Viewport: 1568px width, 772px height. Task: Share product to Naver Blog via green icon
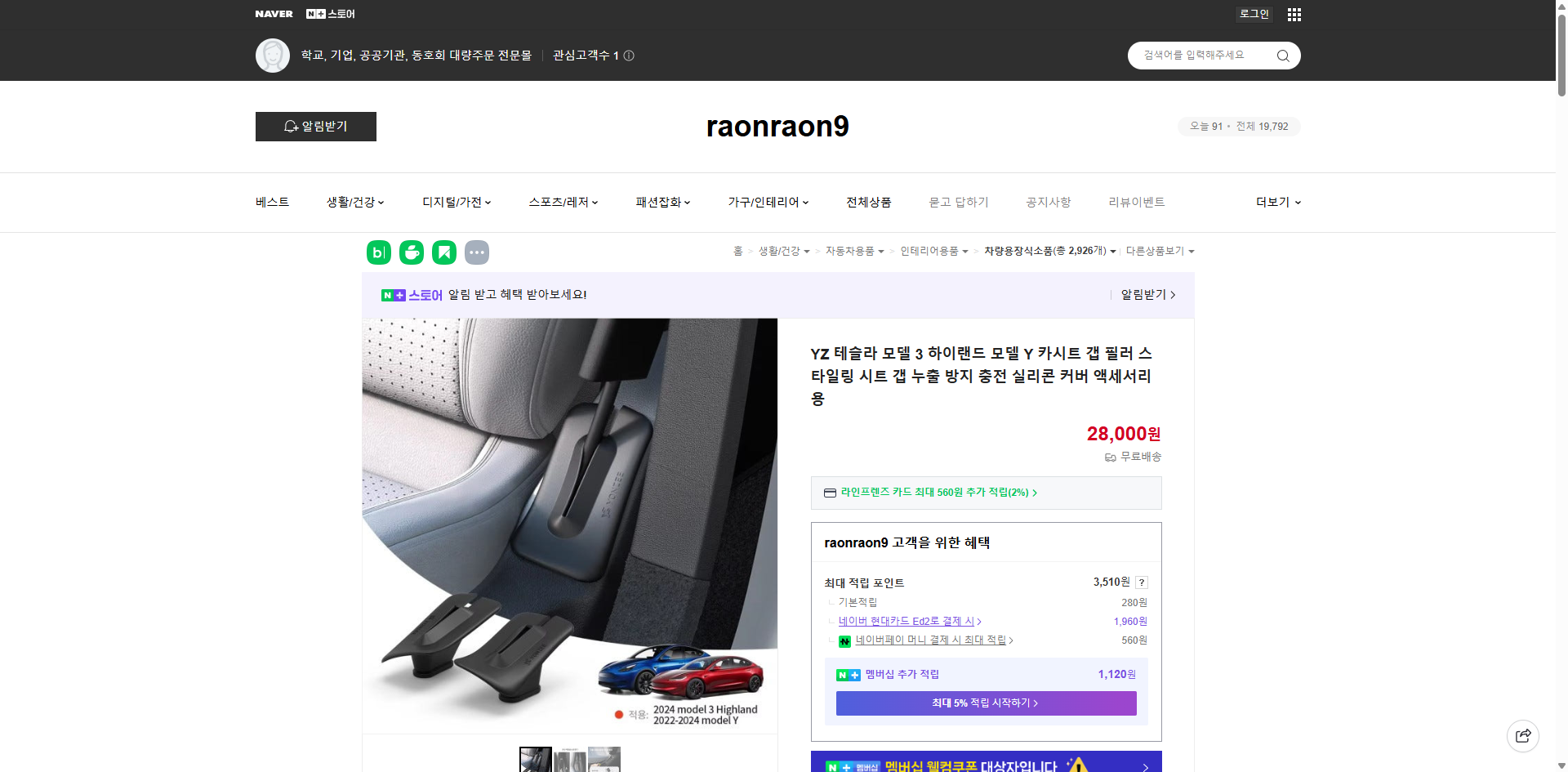[x=378, y=252]
